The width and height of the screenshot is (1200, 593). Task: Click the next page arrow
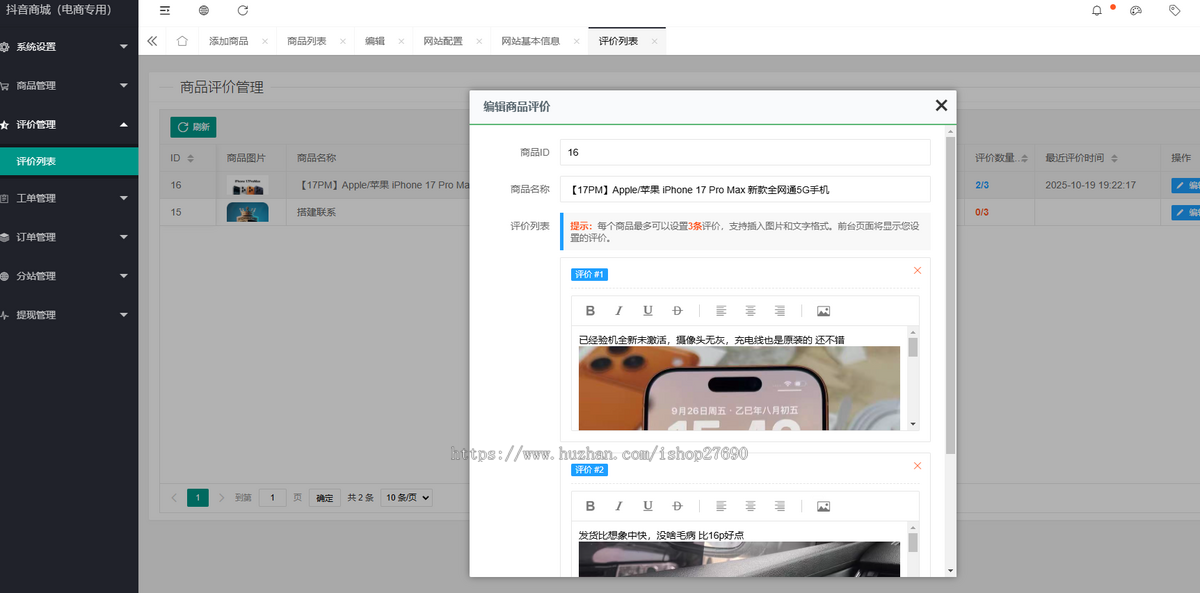pos(221,498)
